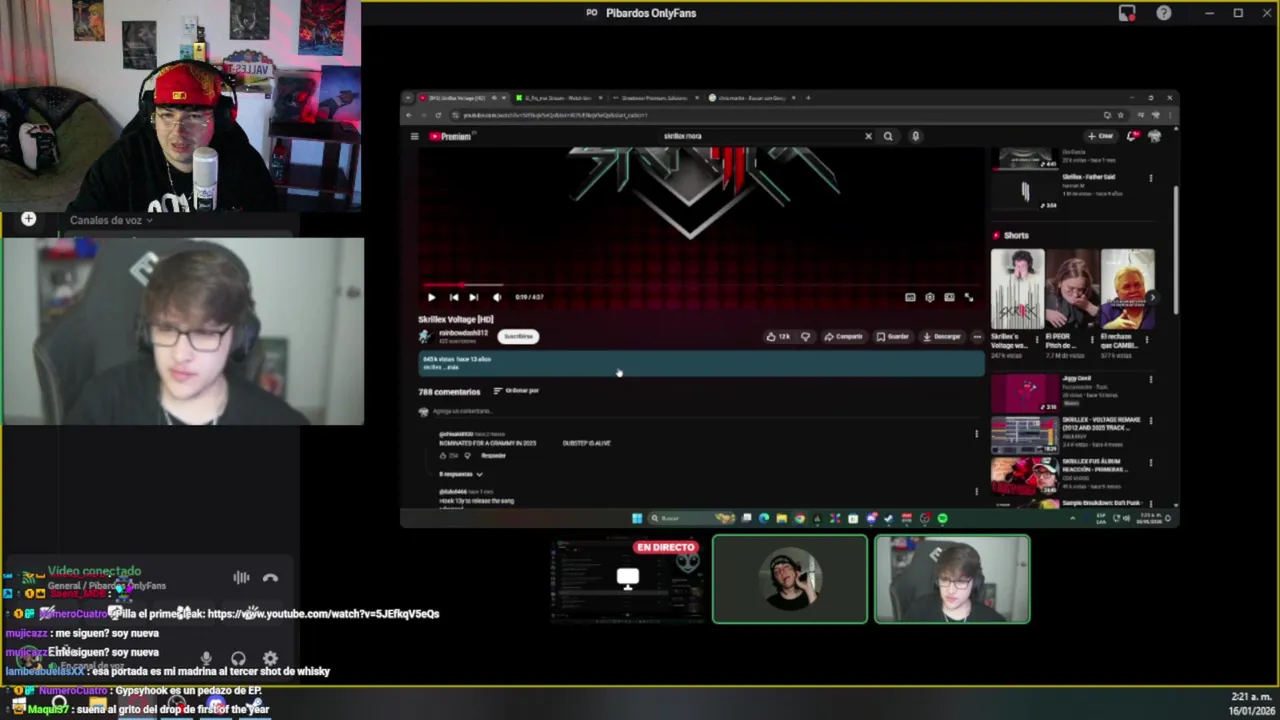Open Chrome's tab search dropdown arrow
The height and width of the screenshot is (720, 1280).
click(408, 98)
